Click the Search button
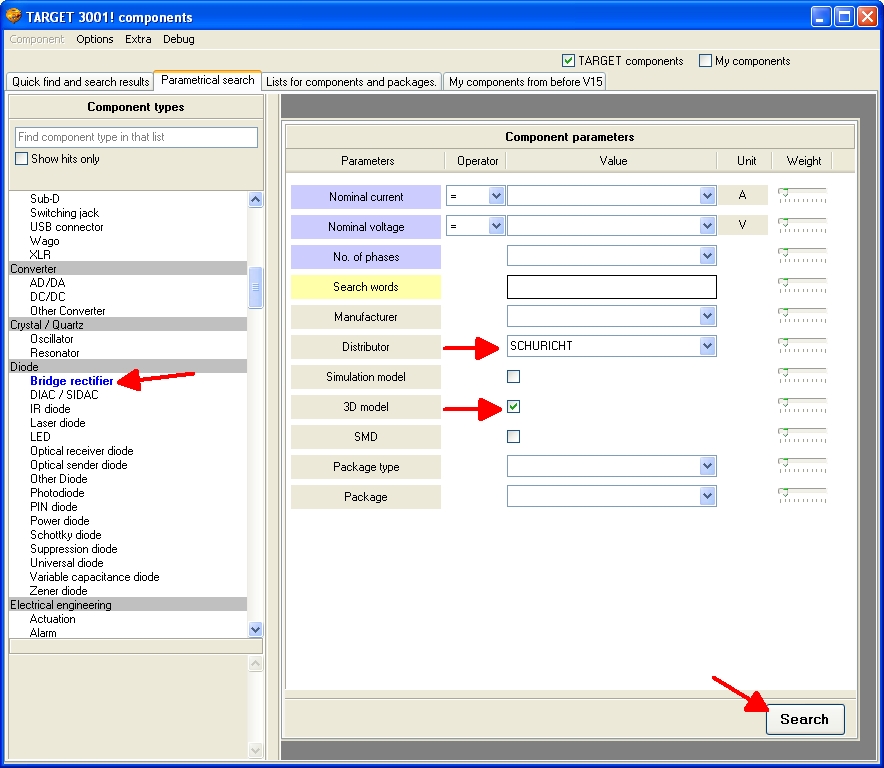The width and height of the screenshot is (884, 768). click(x=804, y=719)
